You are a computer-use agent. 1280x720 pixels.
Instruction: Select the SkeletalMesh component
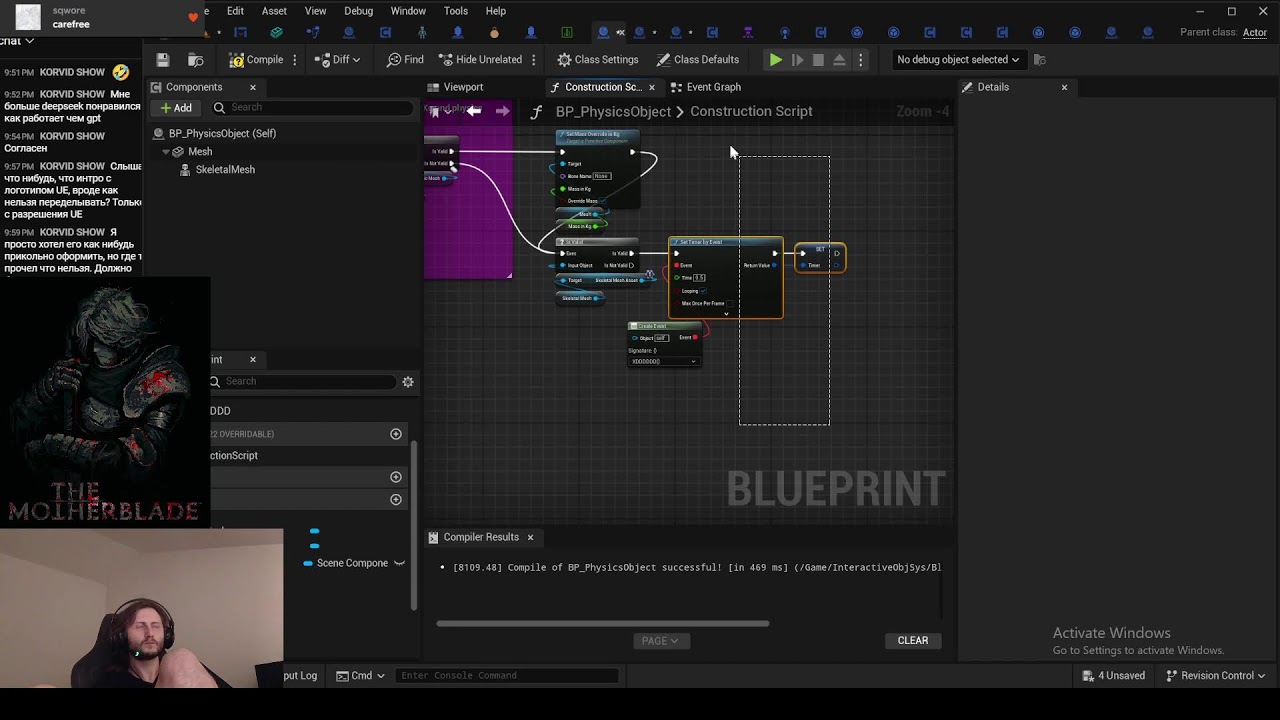coord(225,170)
